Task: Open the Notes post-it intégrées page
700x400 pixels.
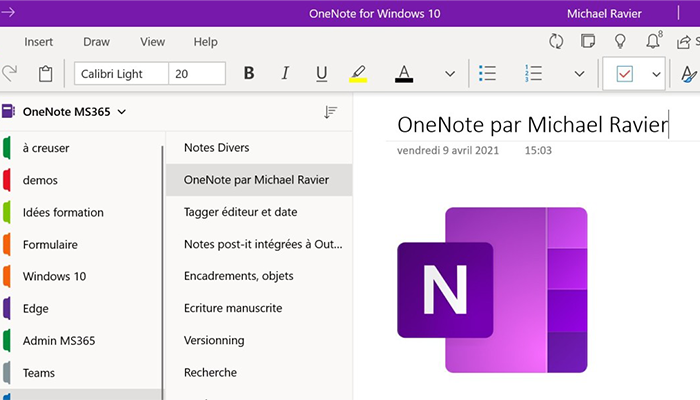Action: 259,244
